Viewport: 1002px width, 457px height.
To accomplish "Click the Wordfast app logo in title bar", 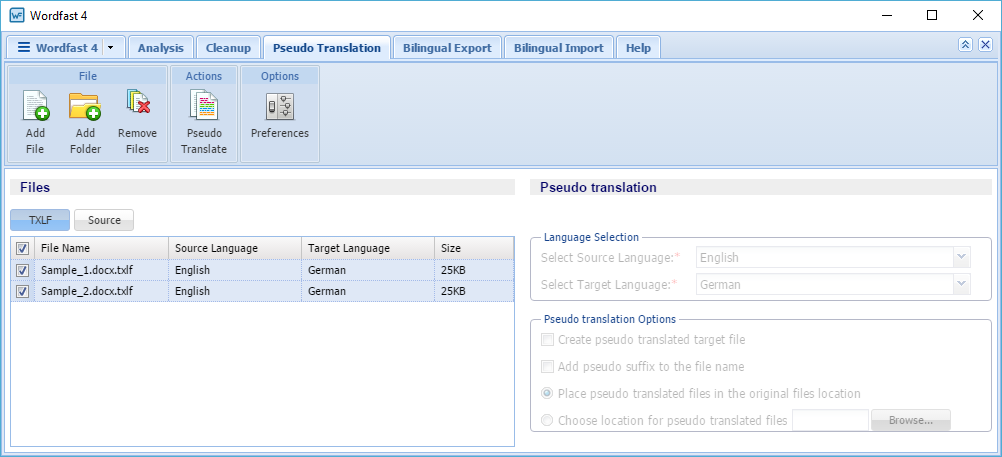I will tap(17, 15).
